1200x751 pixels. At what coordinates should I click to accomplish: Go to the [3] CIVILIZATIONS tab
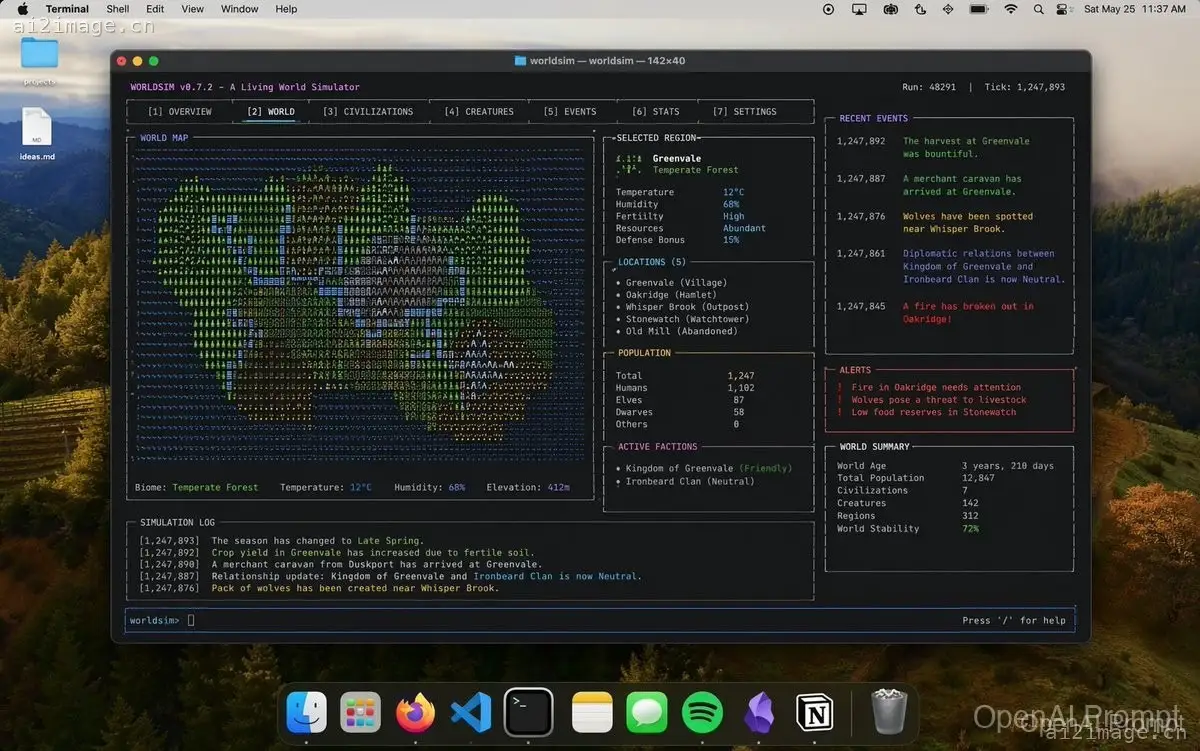click(368, 112)
